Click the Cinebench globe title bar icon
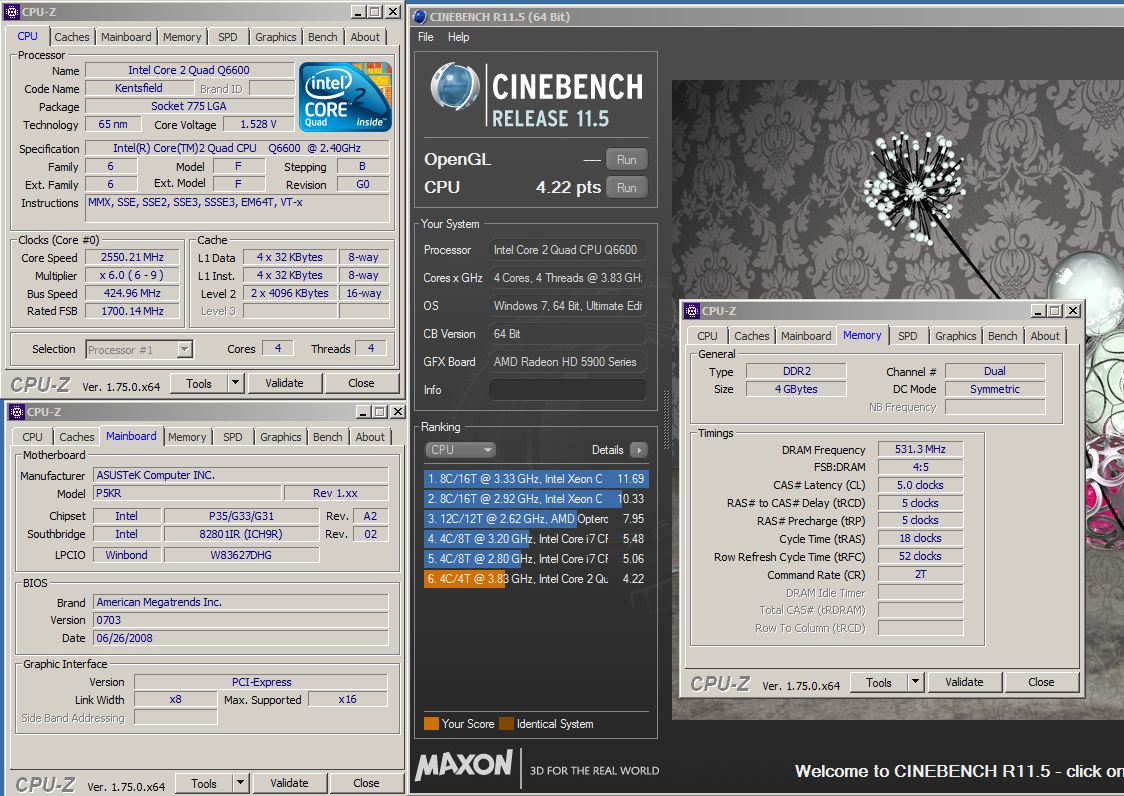1124x796 pixels. click(x=421, y=16)
